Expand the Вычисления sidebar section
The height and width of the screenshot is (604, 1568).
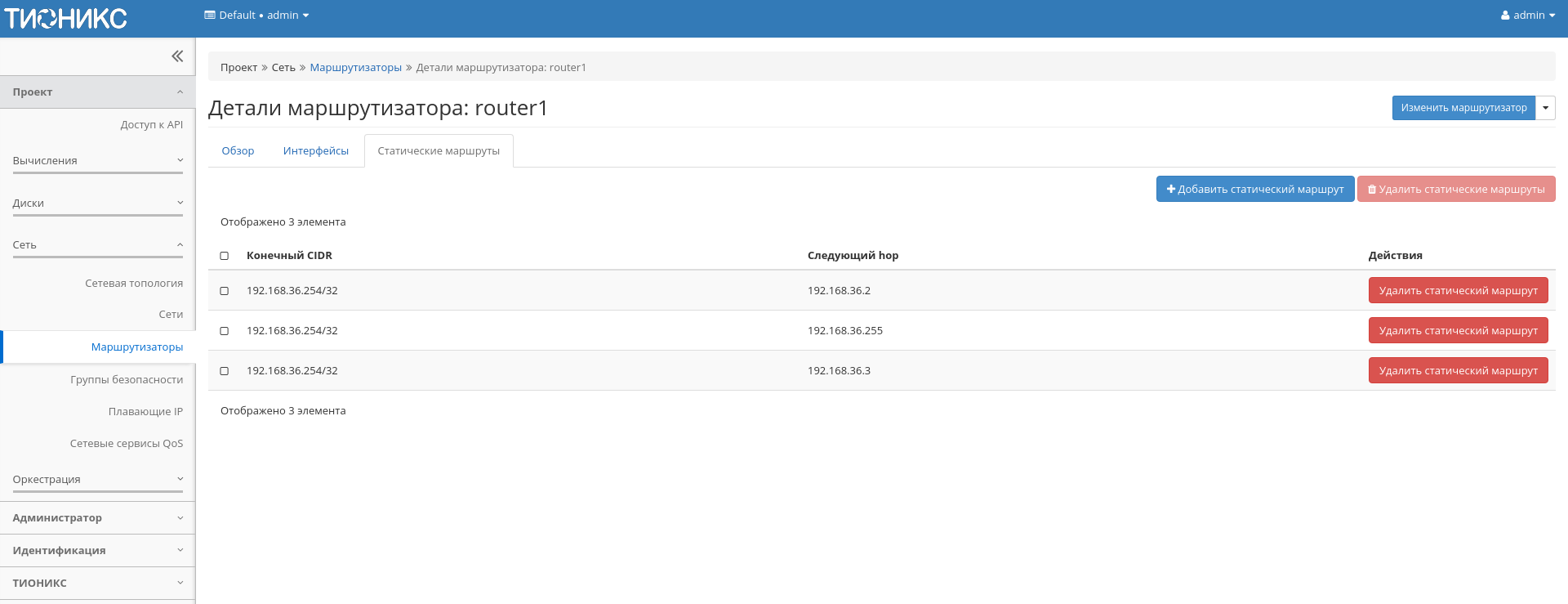click(97, 161)
